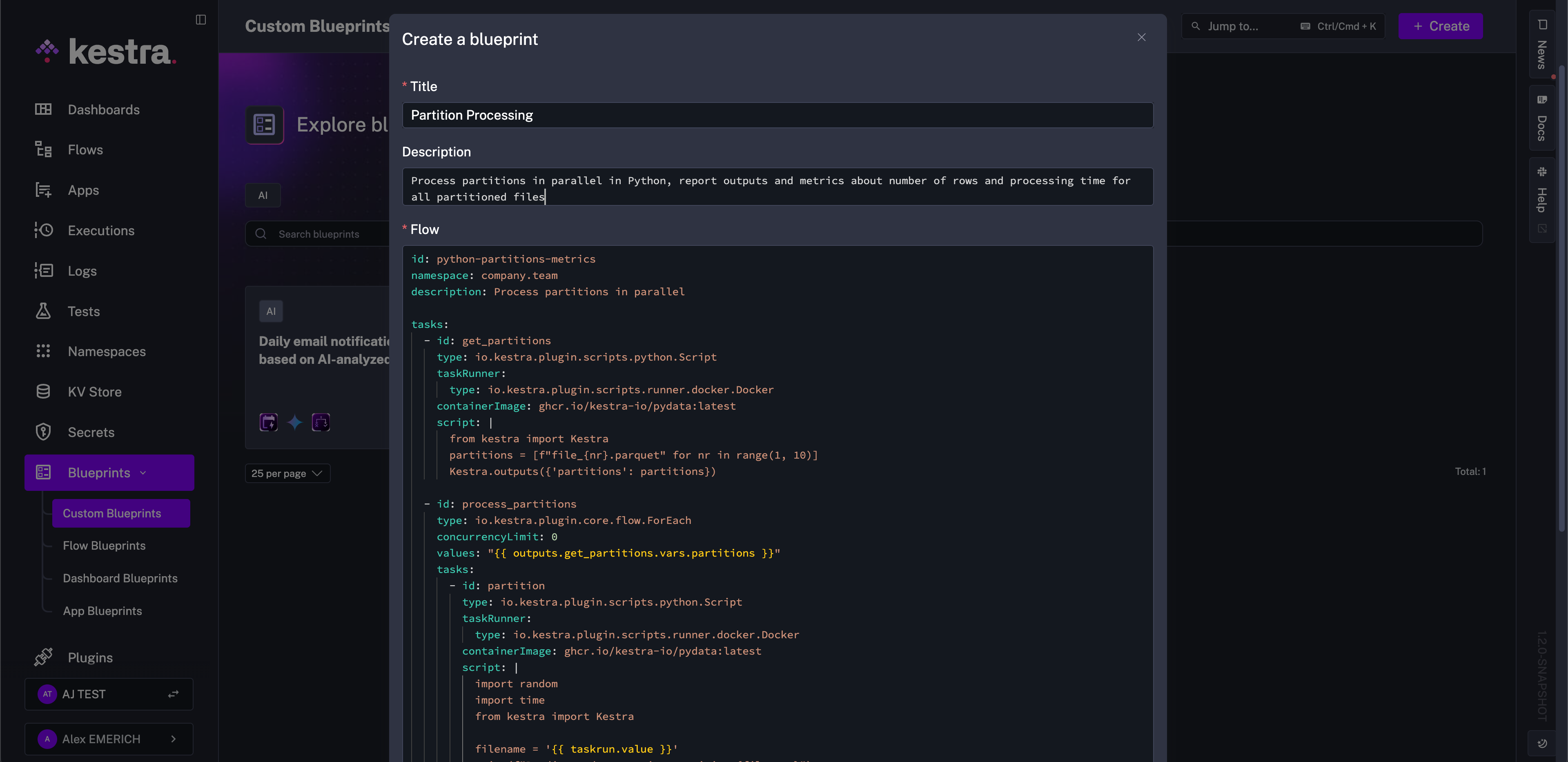Screen dimensions: 1568x762
Task: Select Dashboard Blueprints submenu item
Action: (120, 578)
